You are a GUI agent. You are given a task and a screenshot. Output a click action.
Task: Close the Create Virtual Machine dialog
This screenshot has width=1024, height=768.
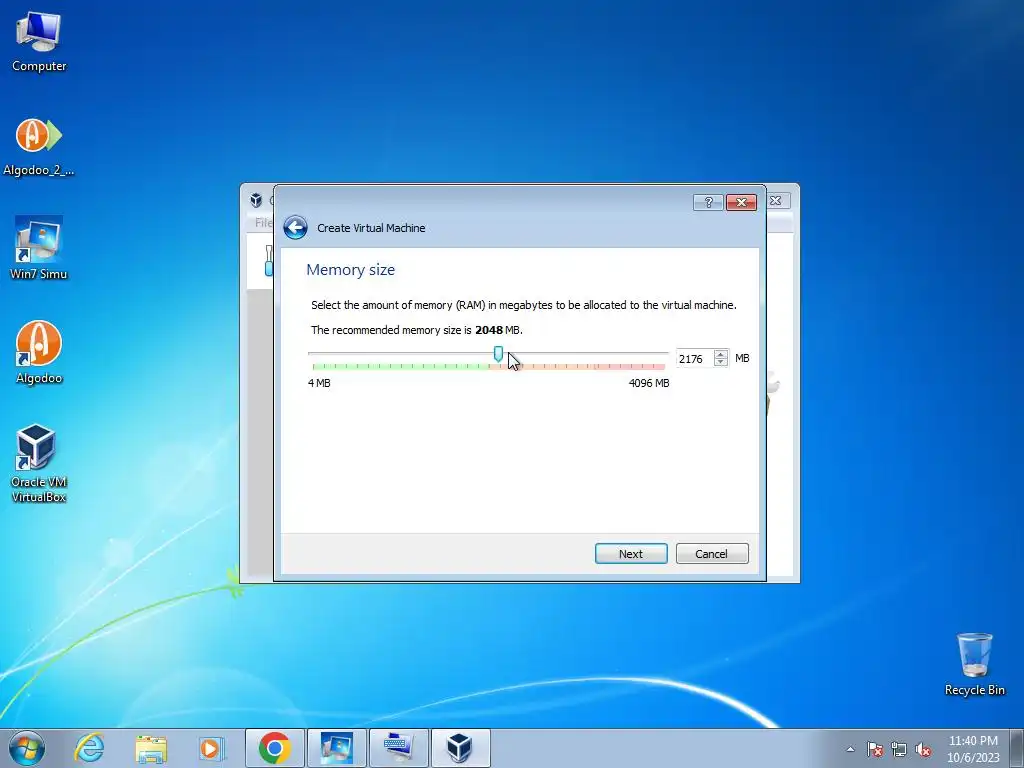tap(741, 202)
